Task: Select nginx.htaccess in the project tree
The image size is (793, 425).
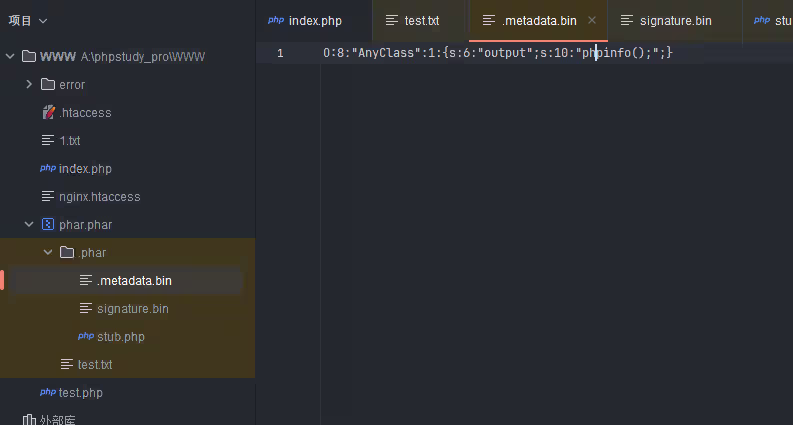Action: coord(99,196)
